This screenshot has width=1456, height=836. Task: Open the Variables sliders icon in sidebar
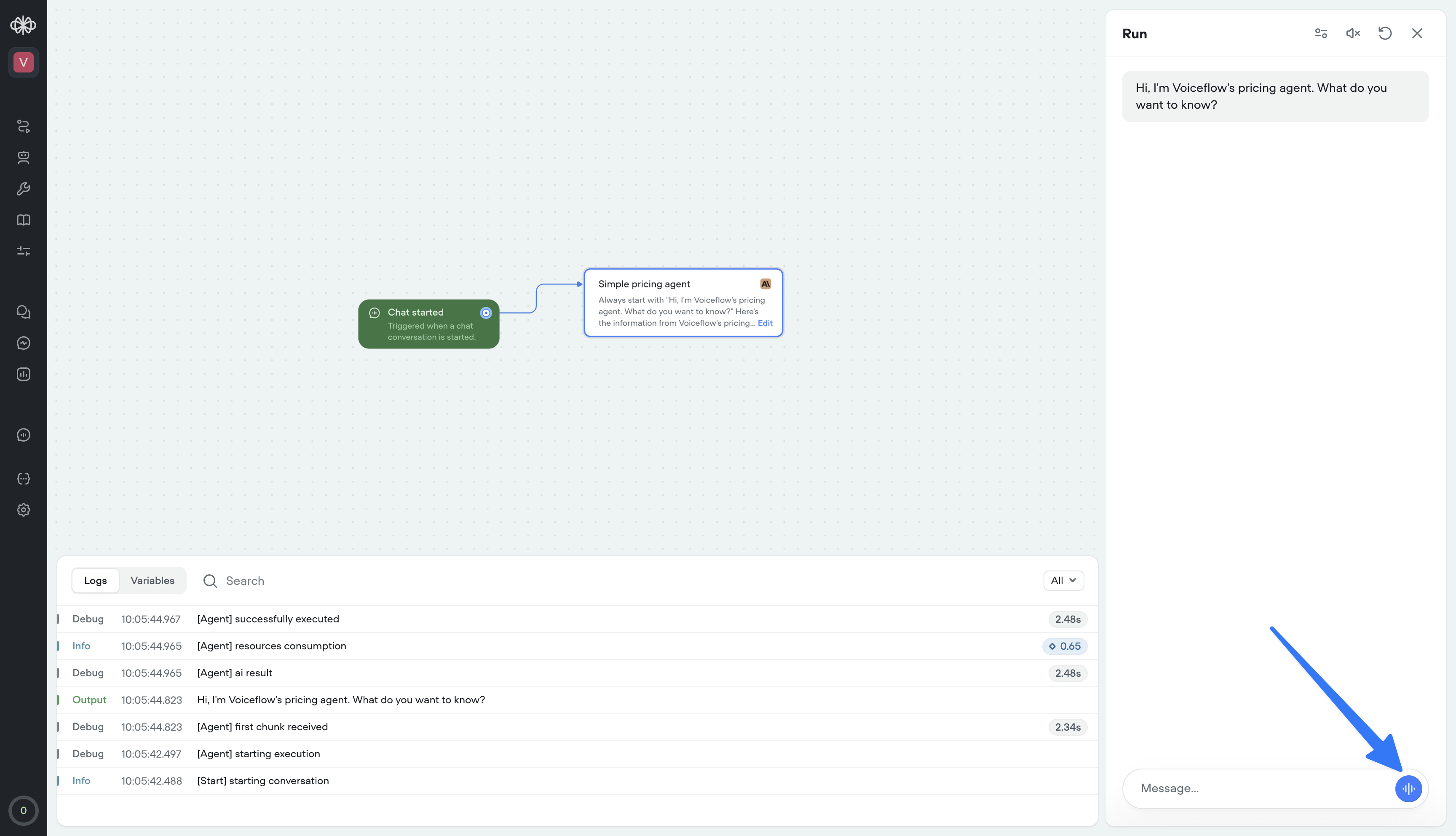point(23,251)
